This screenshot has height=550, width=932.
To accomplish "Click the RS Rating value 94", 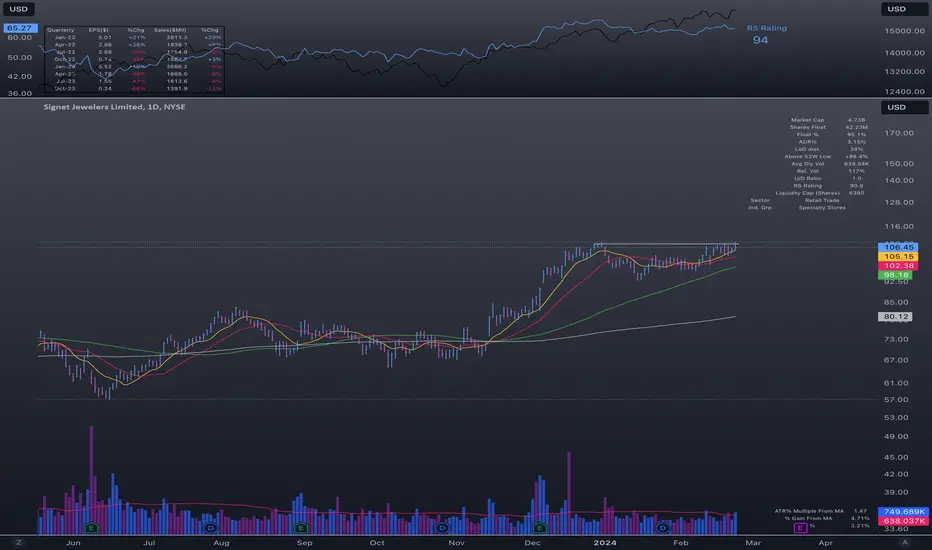I will click(x=760, y=40).
